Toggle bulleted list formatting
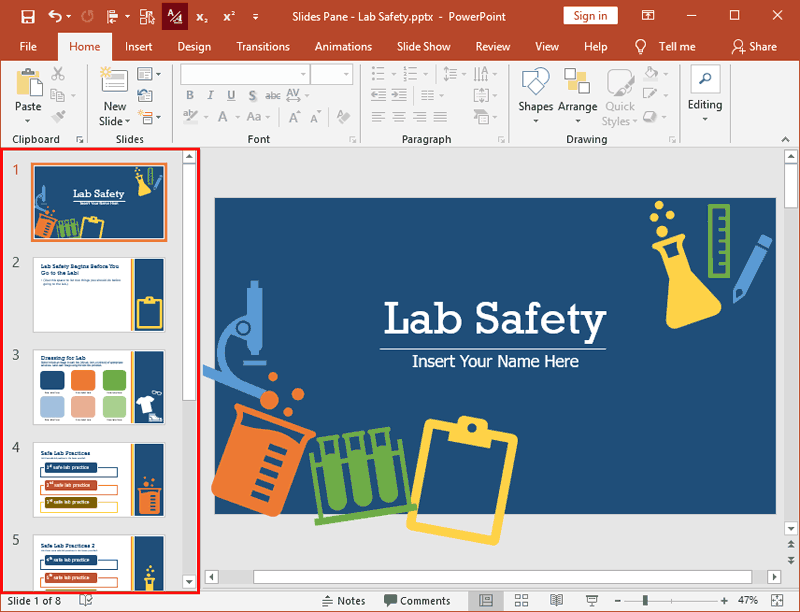The width and height of the screenshot is (800, 612). coord(376,73)
